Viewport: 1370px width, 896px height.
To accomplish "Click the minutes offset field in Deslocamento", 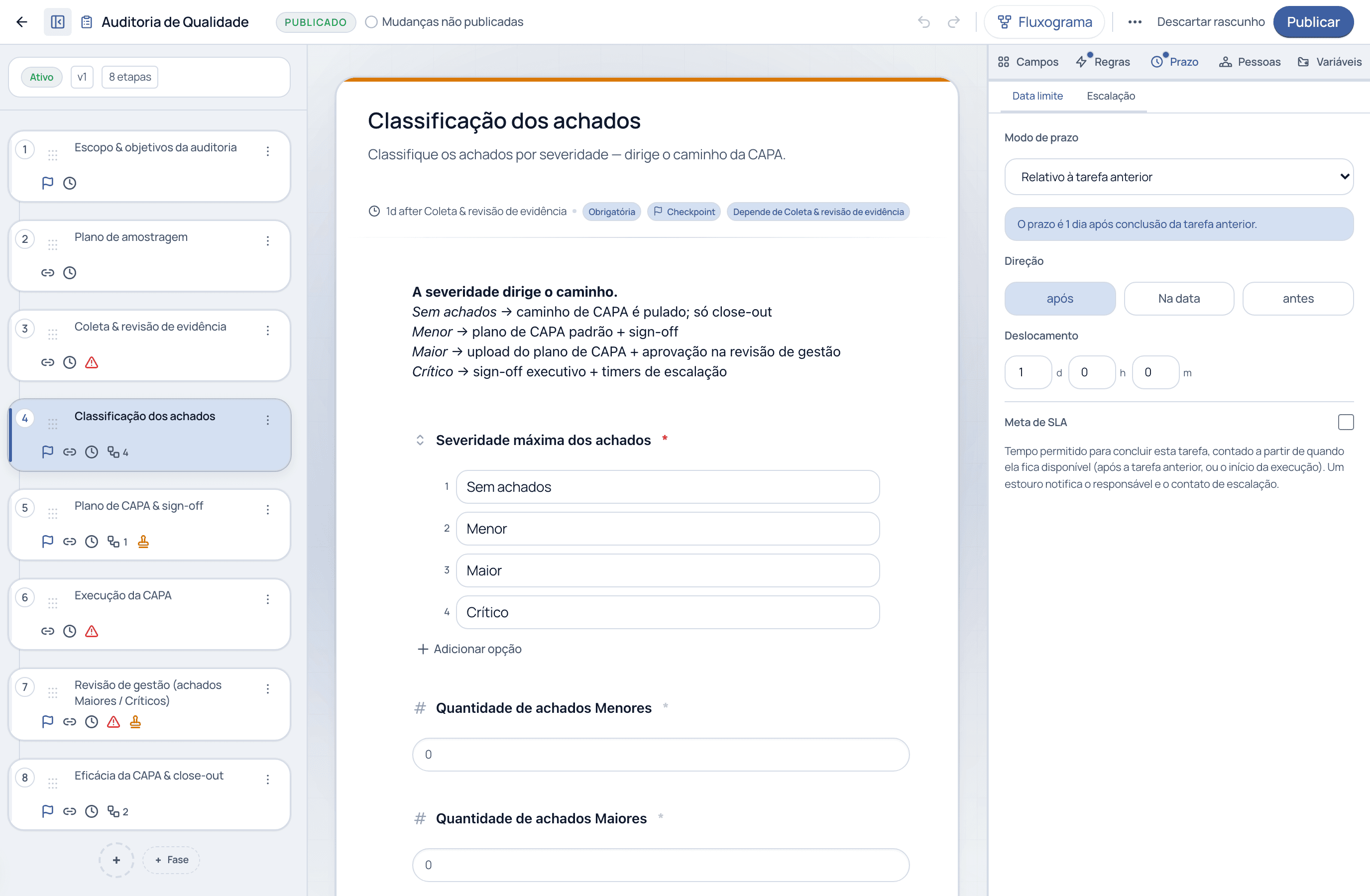I will tap(1156, 372).
